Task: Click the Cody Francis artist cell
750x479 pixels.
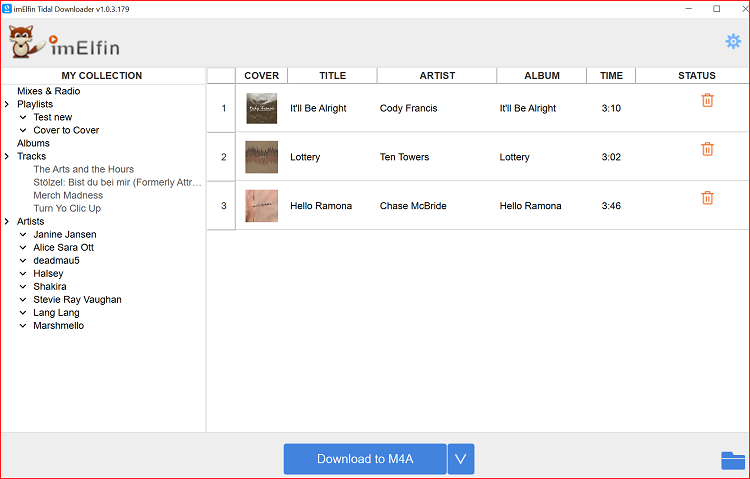Action: [x=408, y=108]
